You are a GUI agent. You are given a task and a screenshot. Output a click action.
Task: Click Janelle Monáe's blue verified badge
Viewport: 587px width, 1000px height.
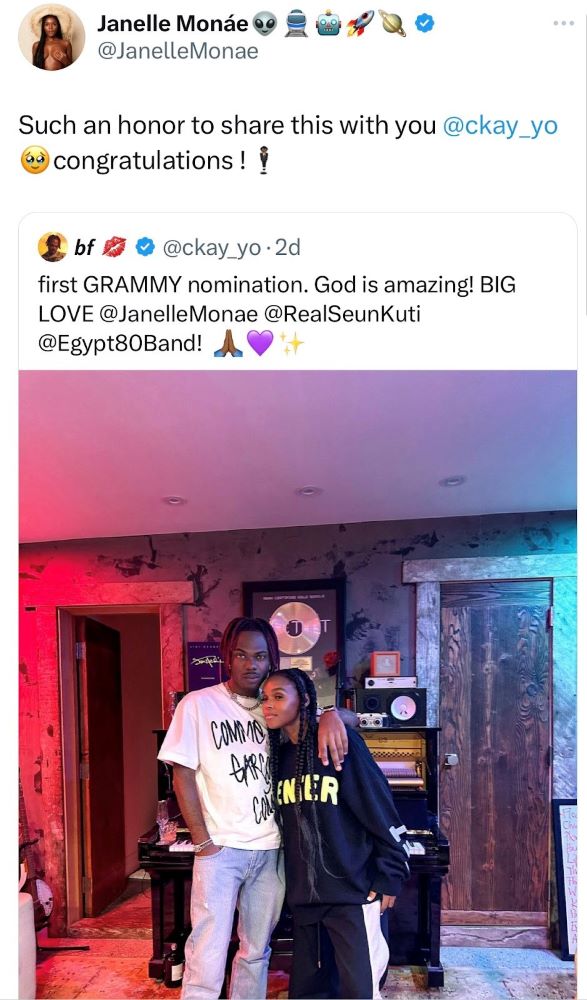tap(425, 24)
